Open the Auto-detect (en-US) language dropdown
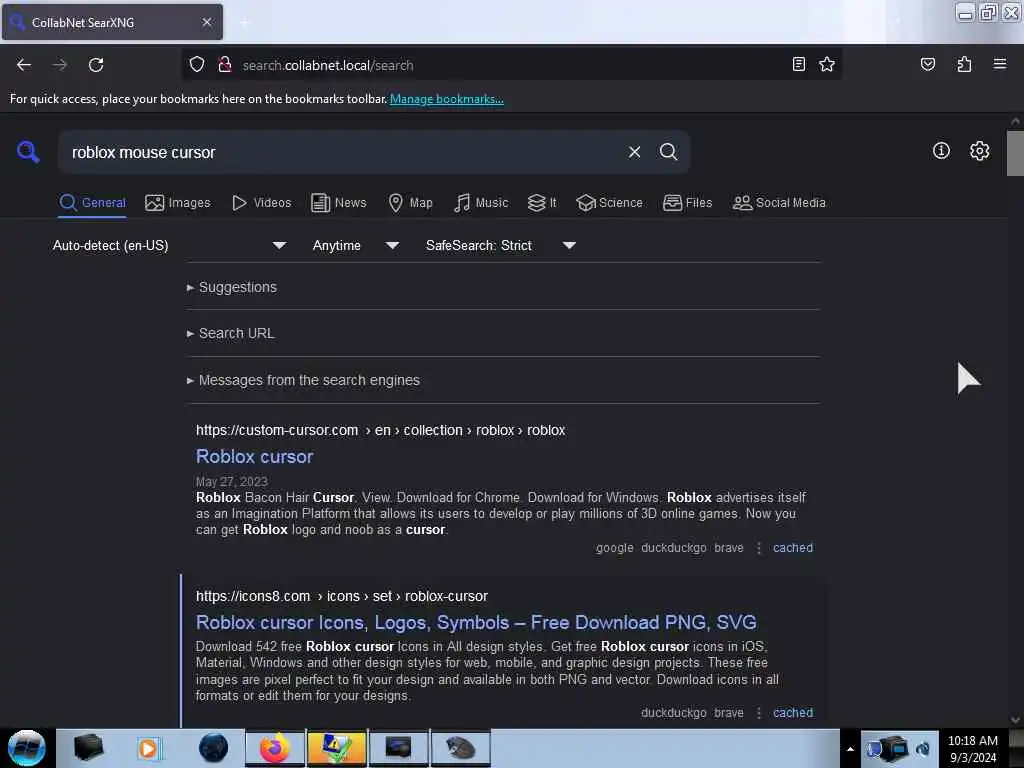Image resolution: width=1024 pixels, height=768 pixels. pos(169,246)
